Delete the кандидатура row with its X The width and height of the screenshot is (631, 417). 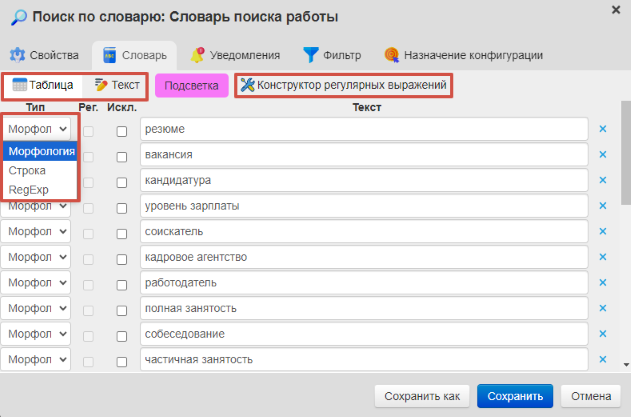pyautogui.click(x=603, y=180)
